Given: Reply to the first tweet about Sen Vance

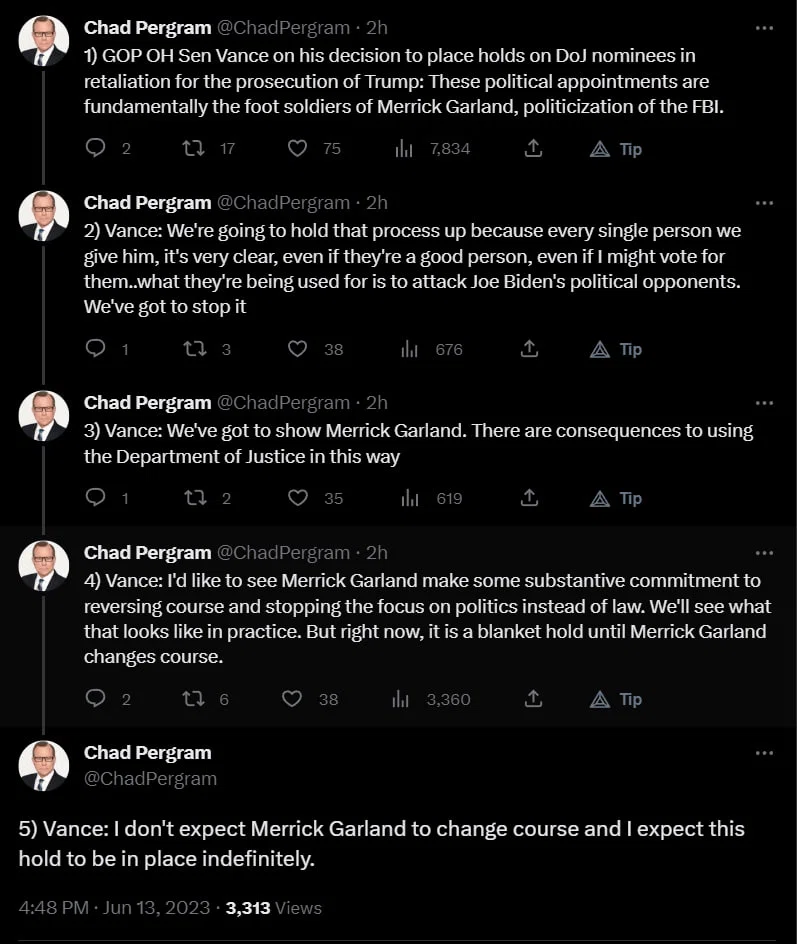Looking at the screenshot, I should tap(96, 148).
